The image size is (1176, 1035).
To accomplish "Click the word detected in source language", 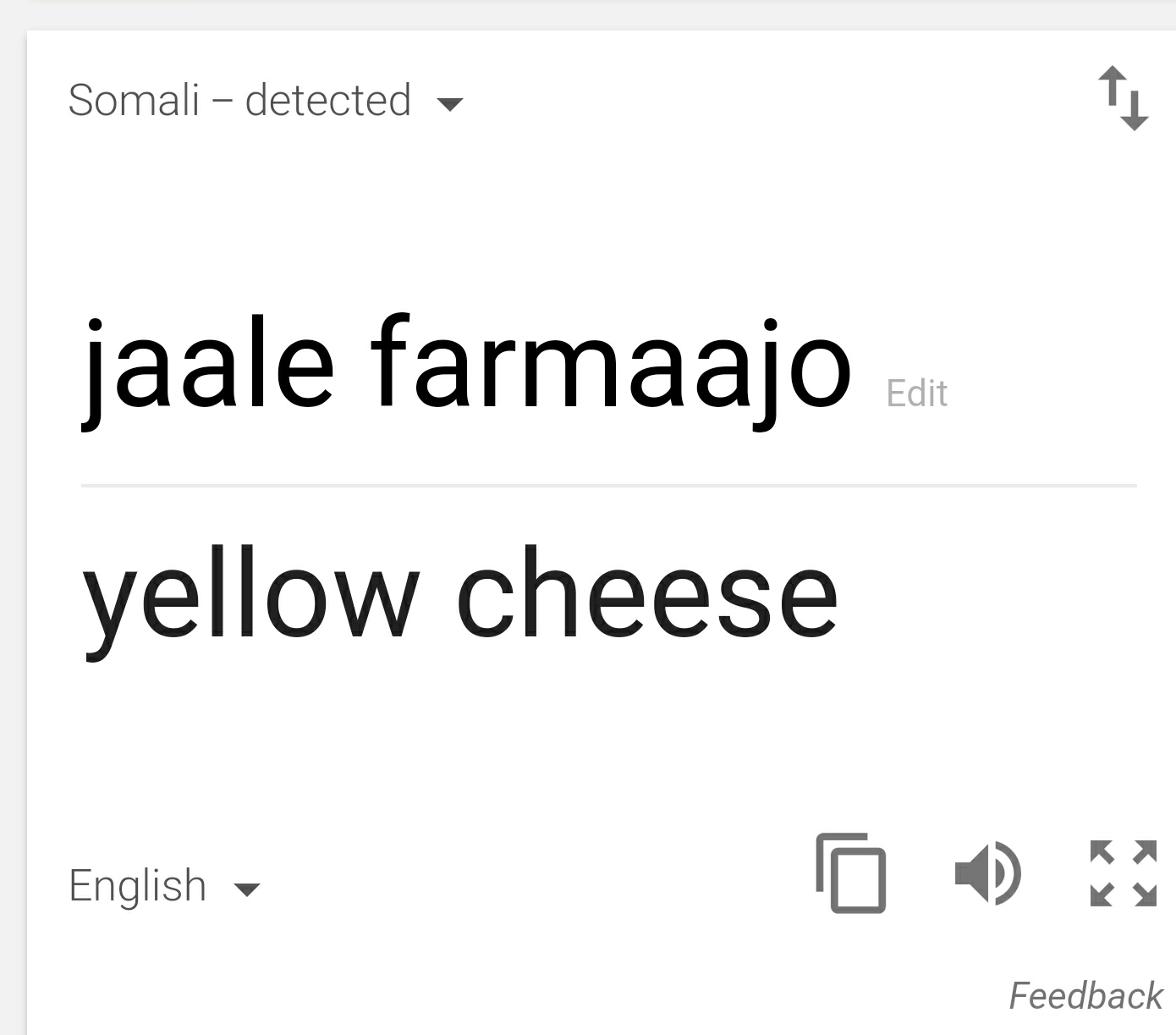I will click(x=328, y=100).
